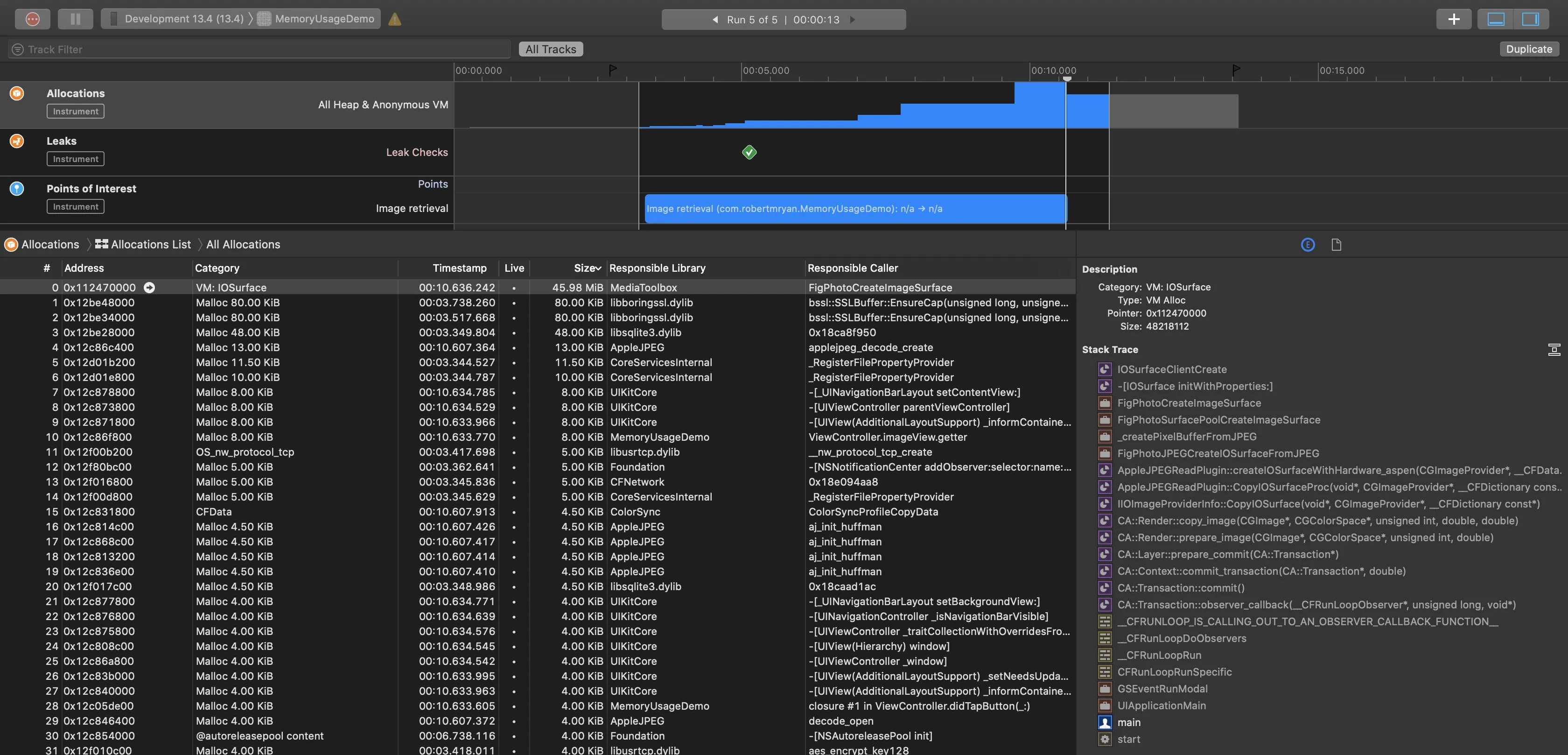The image size is (1568, 755).
Task: Click the yellow warning triangle icon
Action: (394, 19)
